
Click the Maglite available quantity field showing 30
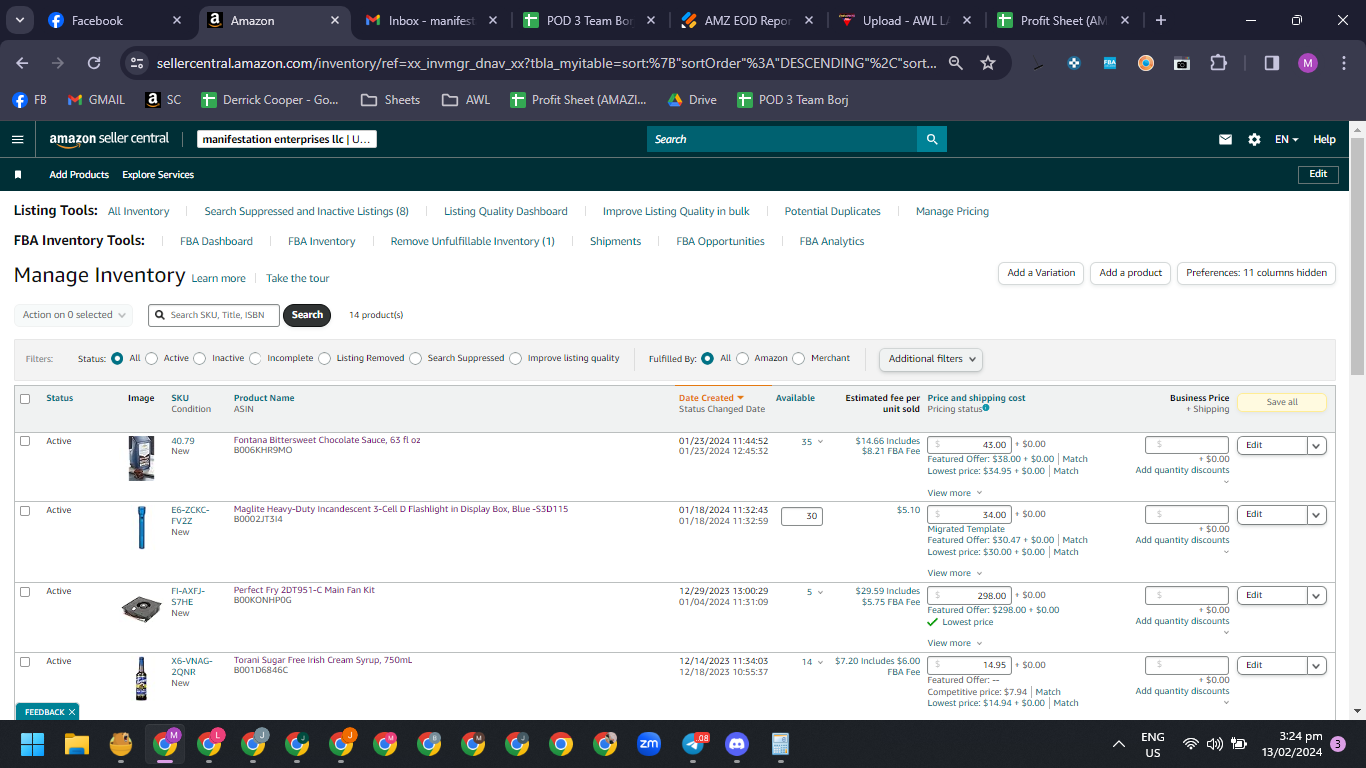tap(802, 517)
